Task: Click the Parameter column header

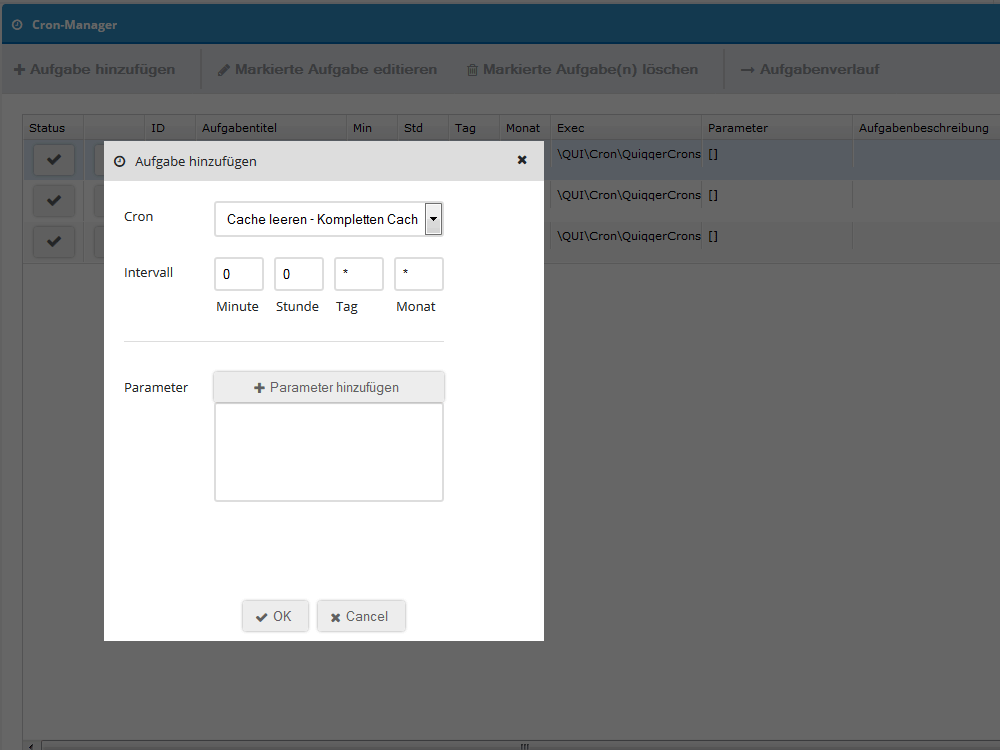Action: tap(777, 128)
